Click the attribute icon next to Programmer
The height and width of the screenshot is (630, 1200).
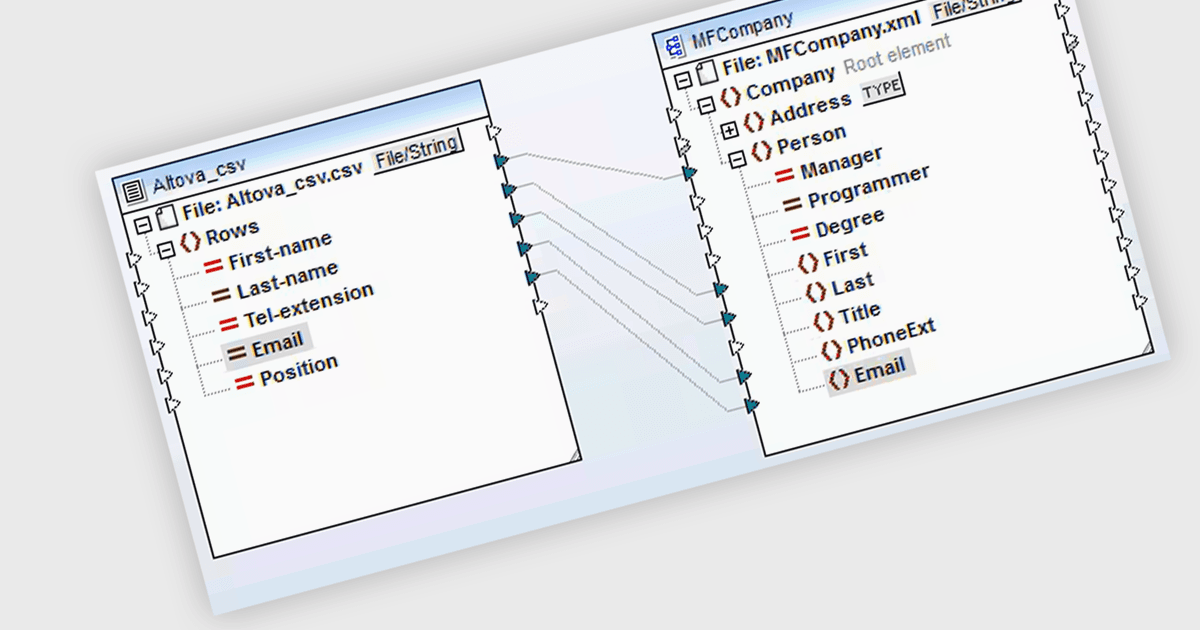(792, 204)
